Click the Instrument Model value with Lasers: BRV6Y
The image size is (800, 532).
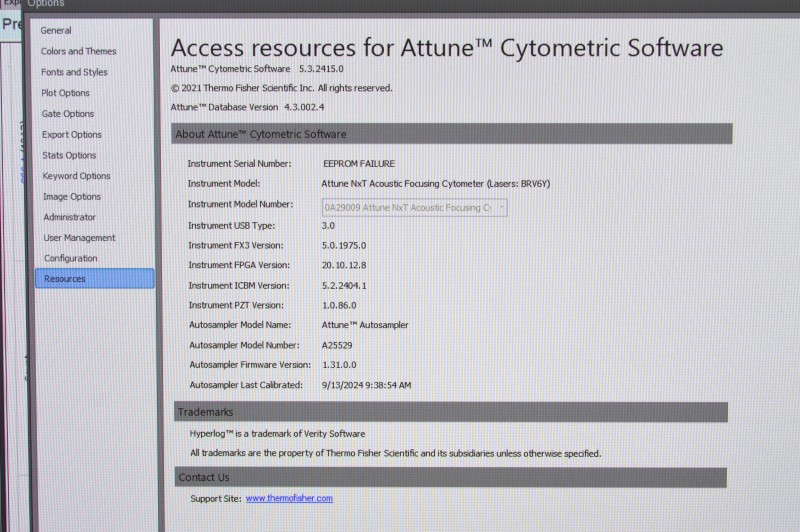436,184
